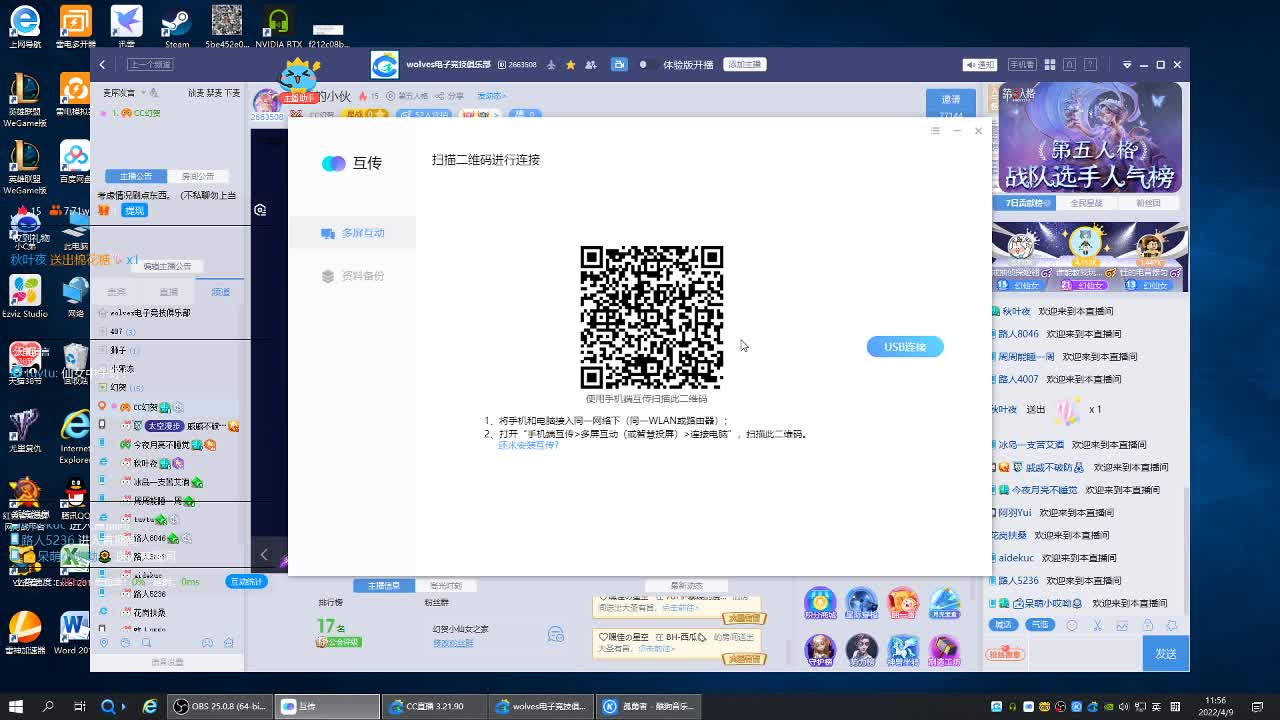Screen dimensions: 1280x720
Task: Click the emoji icon in chat toolbar
Action: coord(1072,626)
